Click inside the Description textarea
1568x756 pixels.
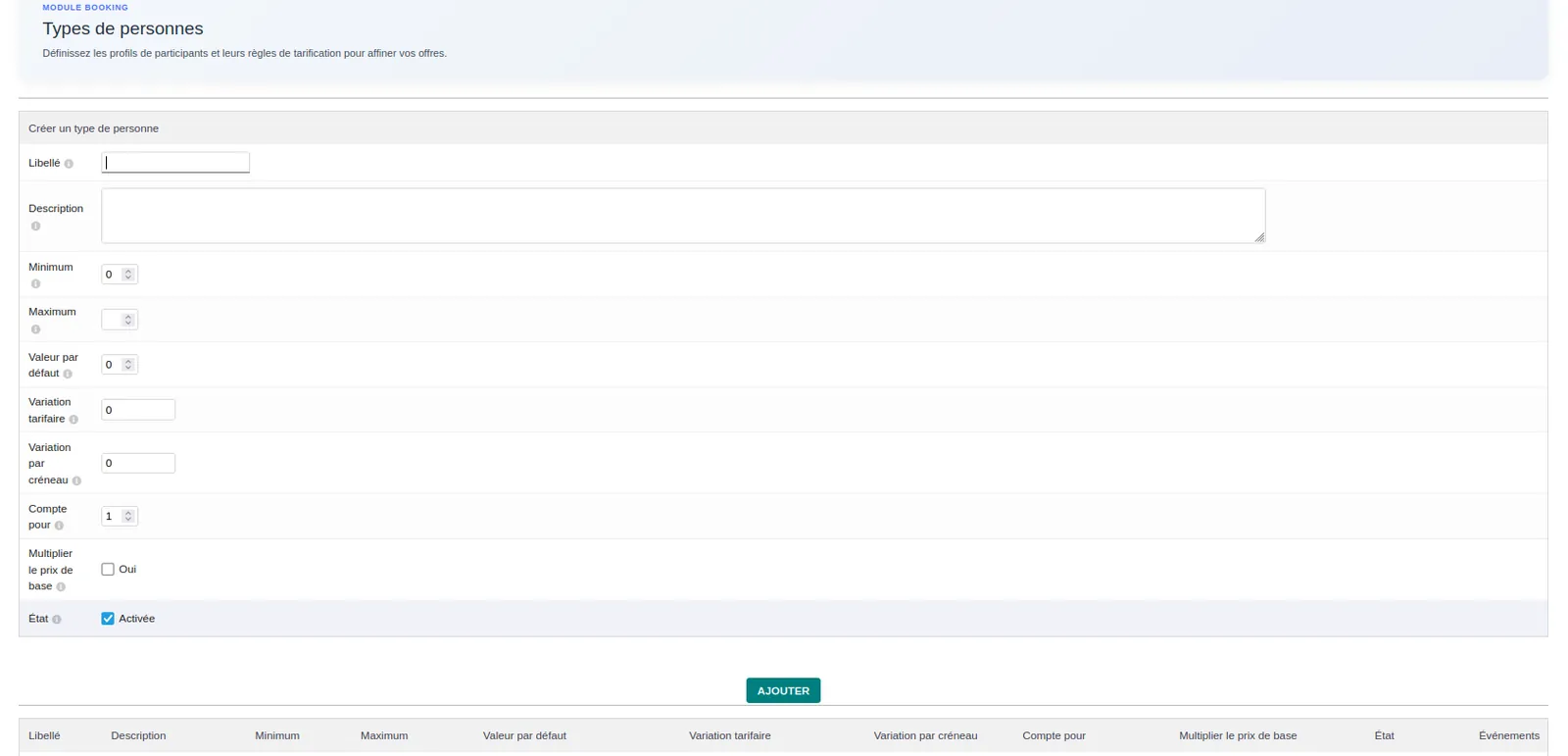coord(683,216)
